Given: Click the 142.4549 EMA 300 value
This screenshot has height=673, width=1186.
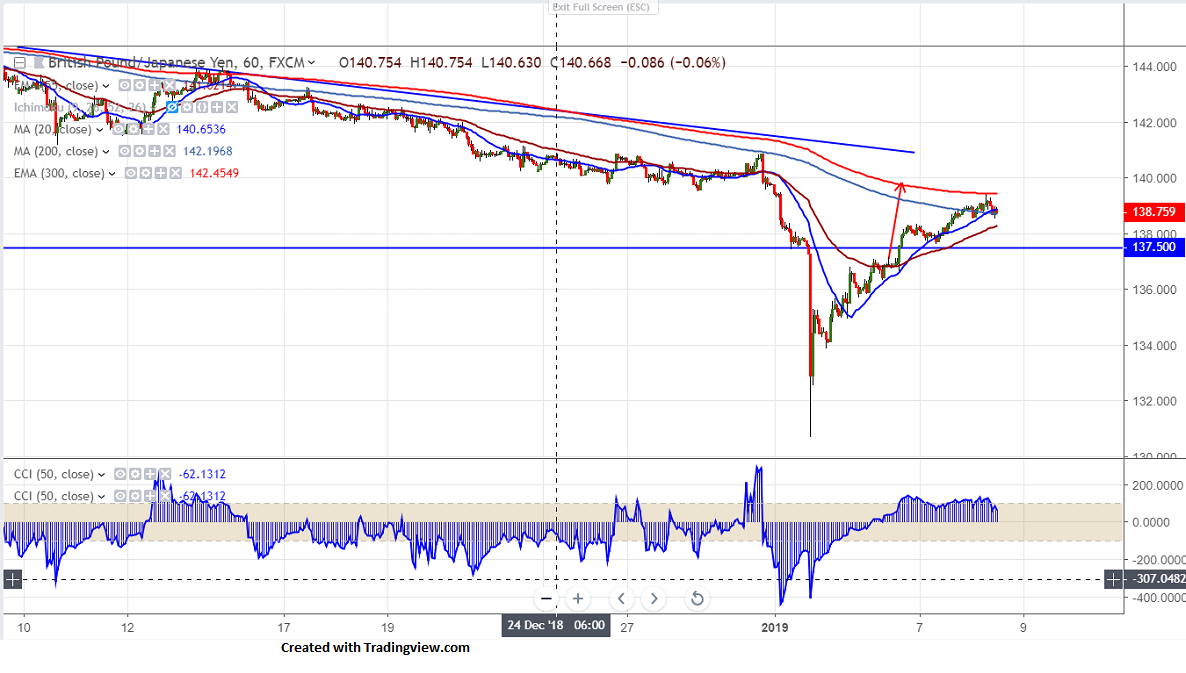Looking at the screenshot, I should [214, 173].
